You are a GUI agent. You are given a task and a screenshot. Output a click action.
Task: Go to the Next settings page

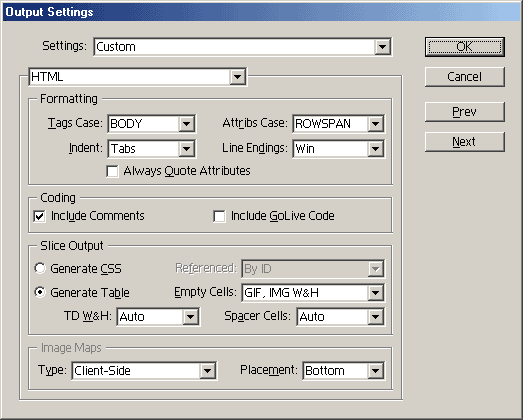[x=465, y=142]
